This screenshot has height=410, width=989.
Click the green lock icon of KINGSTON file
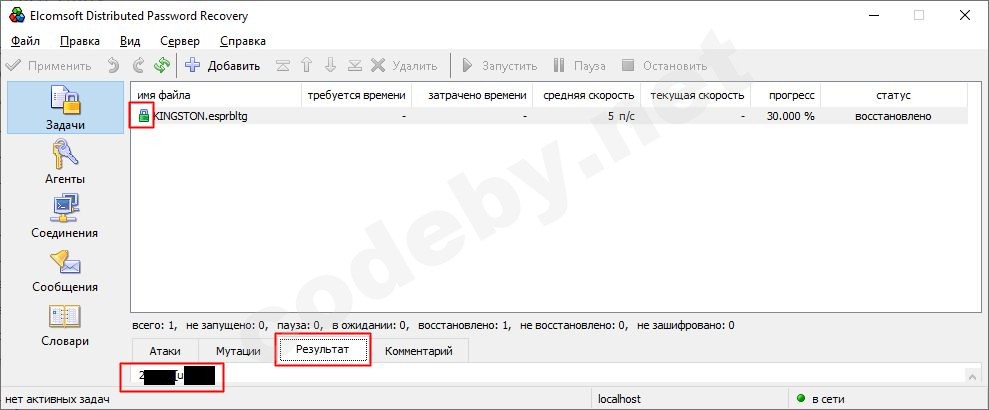point(144,116)
